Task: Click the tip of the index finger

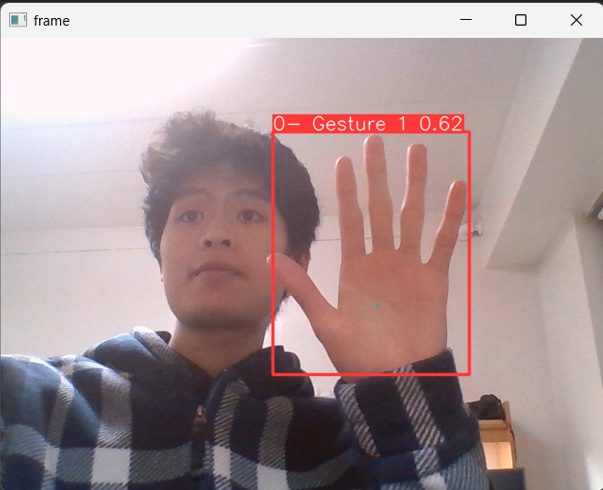Action: [344, 165]
